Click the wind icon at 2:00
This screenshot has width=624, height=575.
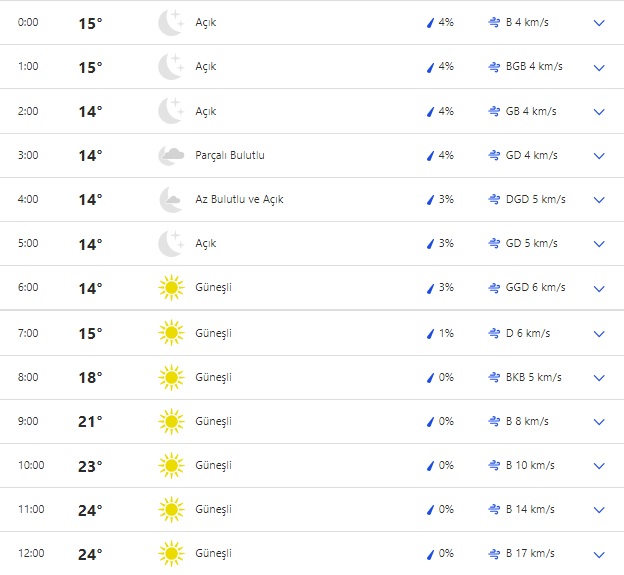point(494,111)
